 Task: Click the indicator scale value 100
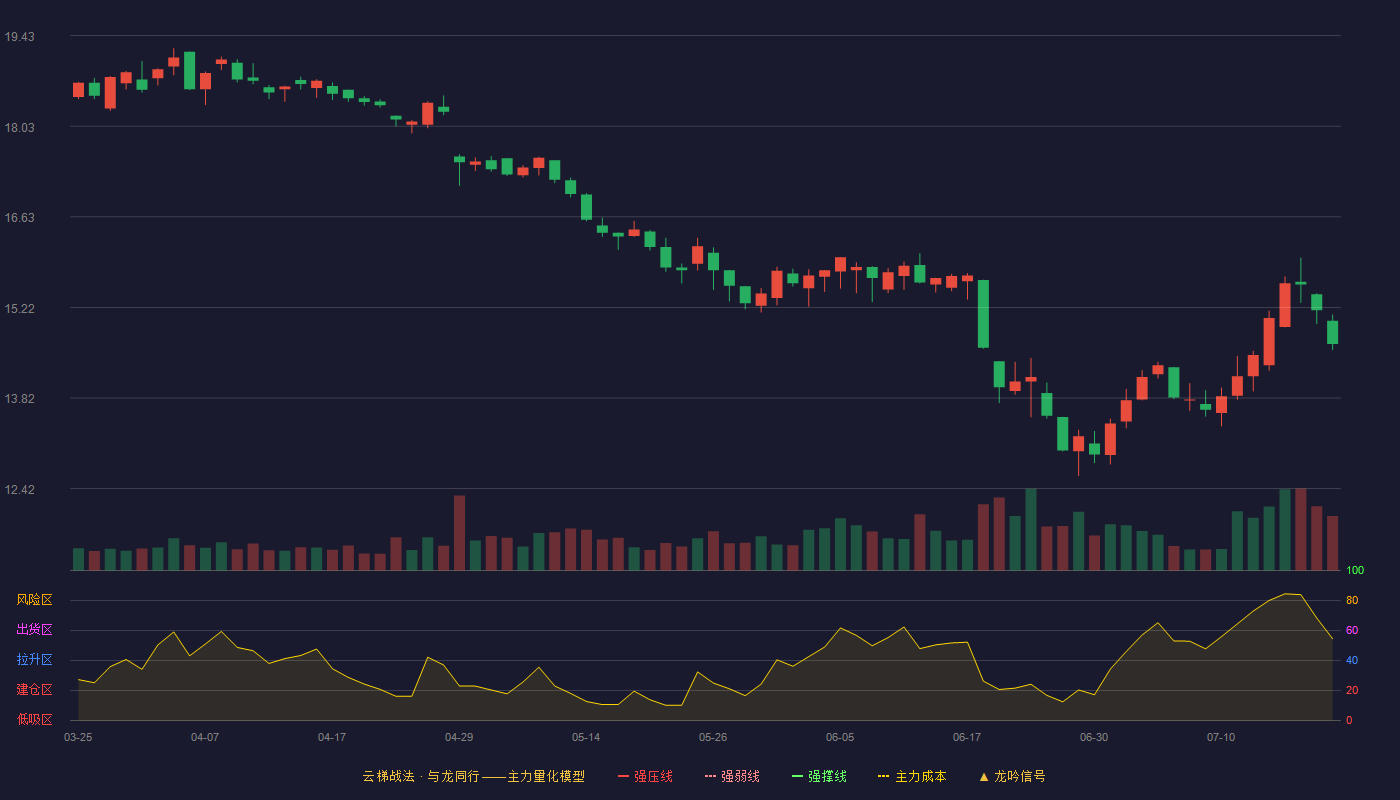pyautogui.click(x=1355, y=571)
